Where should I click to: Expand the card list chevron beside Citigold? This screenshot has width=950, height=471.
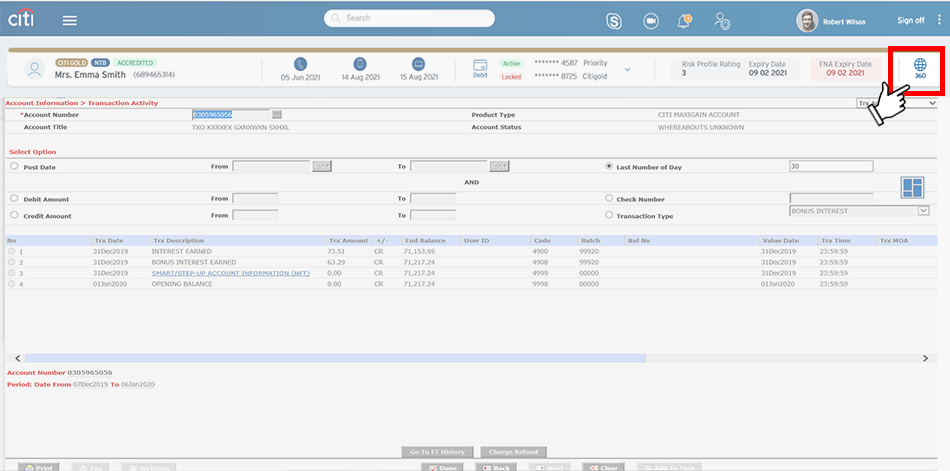[627, 69]
